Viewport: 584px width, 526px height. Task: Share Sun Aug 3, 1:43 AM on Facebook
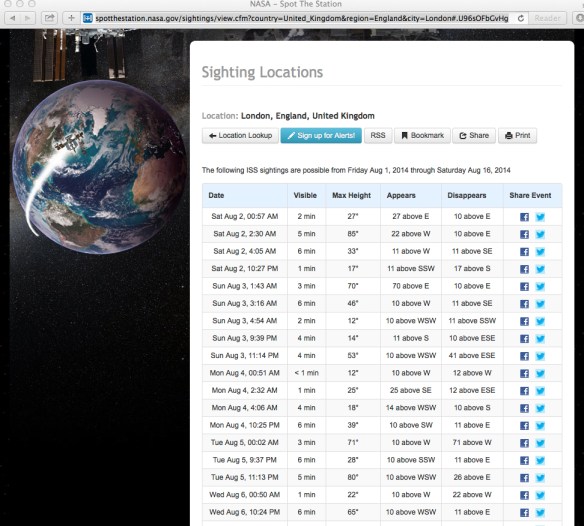(524, 286)
